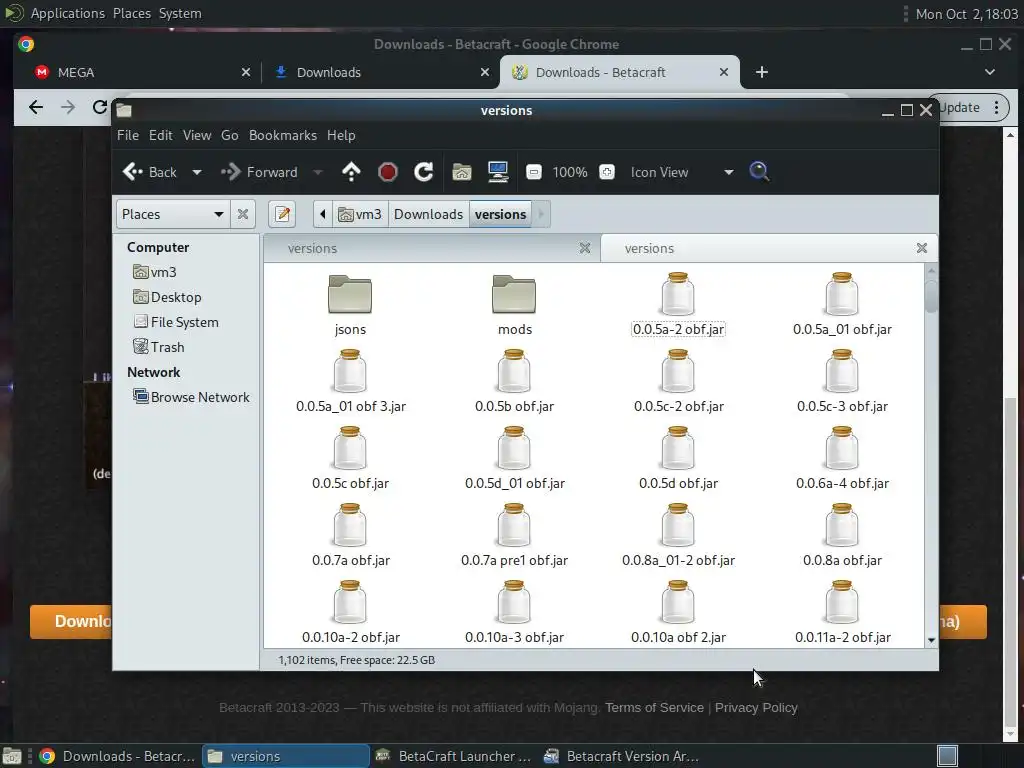Select 0.0.8a obf.jar file
The height and width of the screenshot is (768, 1024).
pos(842,536)
